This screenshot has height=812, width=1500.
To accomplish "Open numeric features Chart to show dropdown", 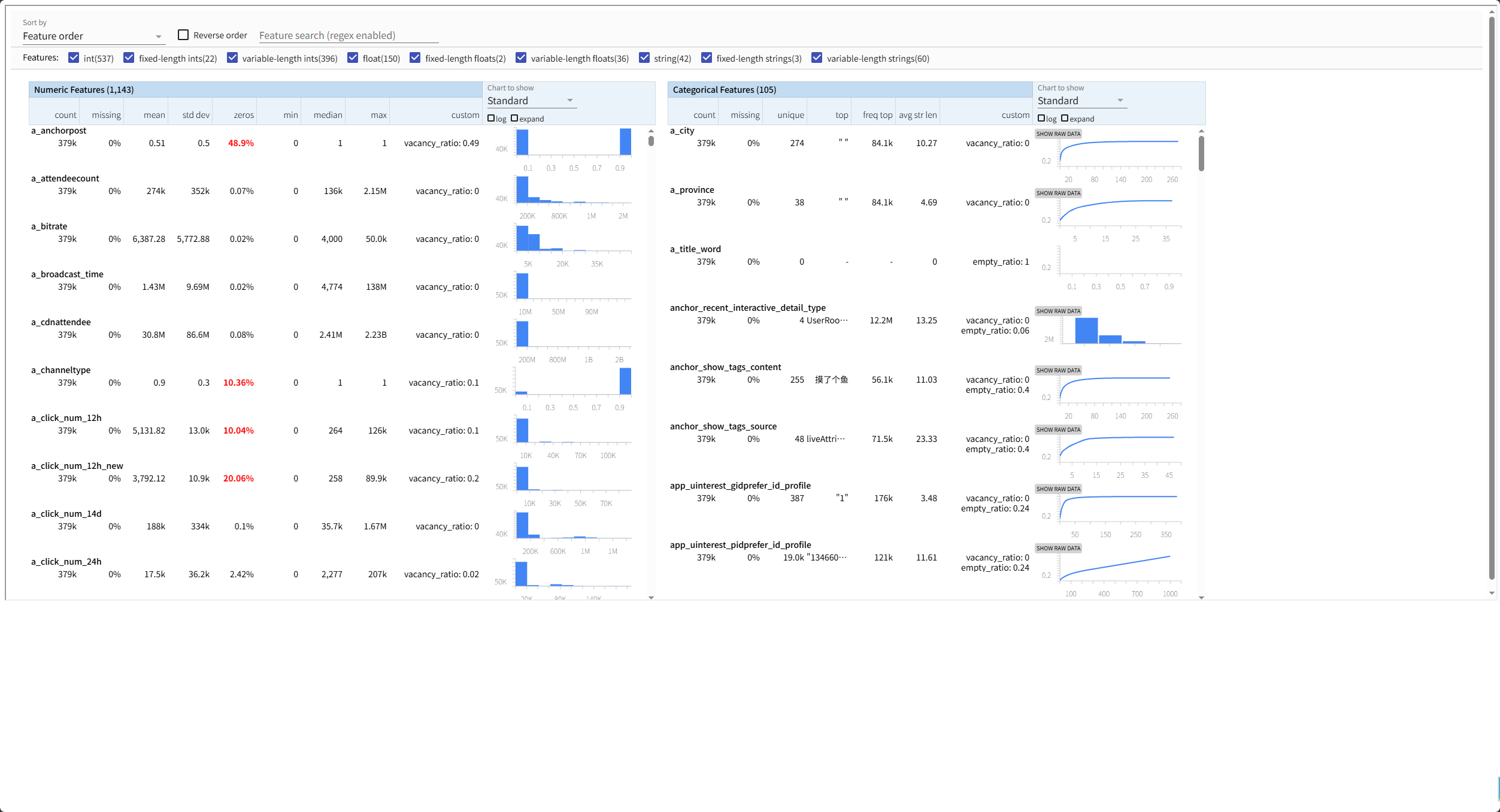I will (531, 101).
